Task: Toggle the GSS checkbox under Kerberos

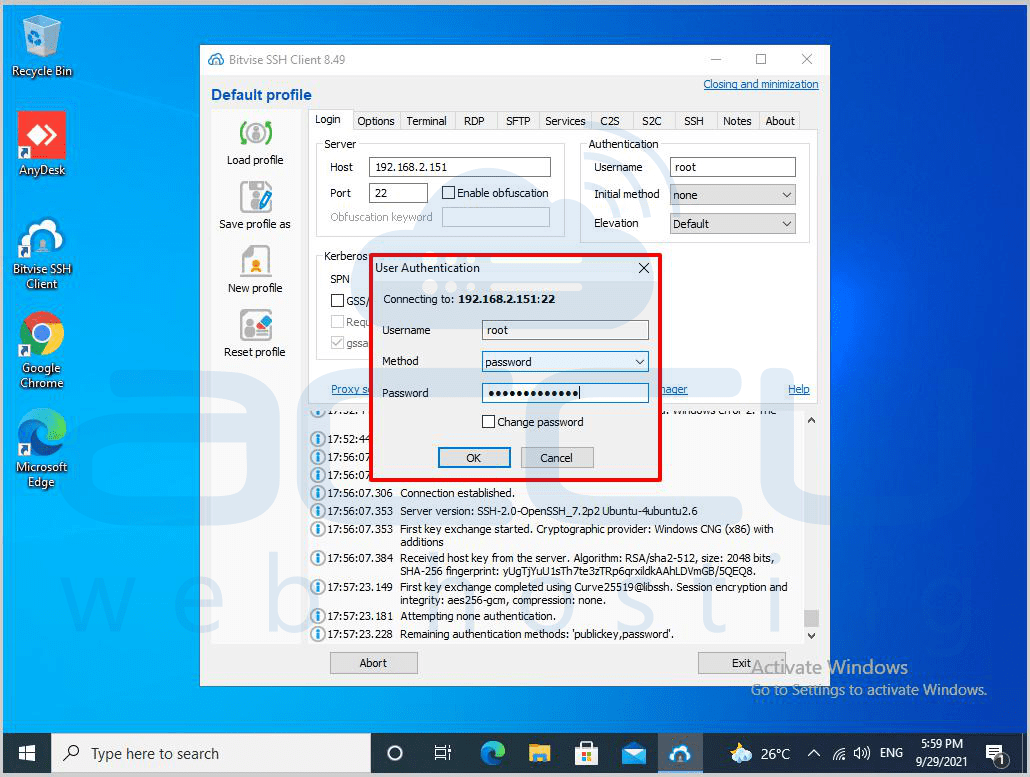Action: click(337, 301)
